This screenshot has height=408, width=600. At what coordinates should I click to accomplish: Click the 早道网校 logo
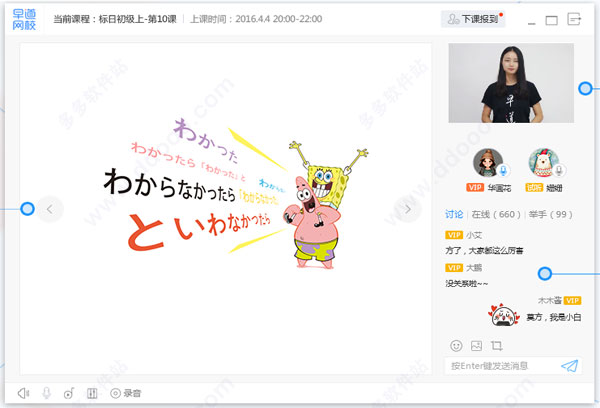click(25, 19)
